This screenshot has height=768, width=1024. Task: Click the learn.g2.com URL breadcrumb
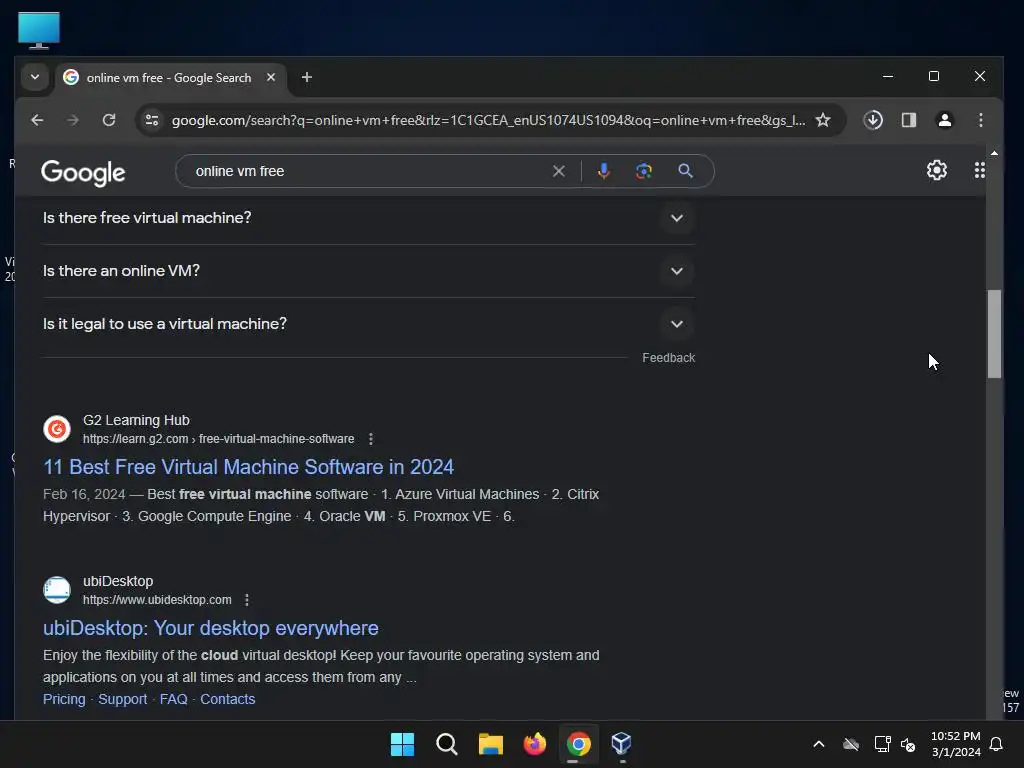point(218,439)
